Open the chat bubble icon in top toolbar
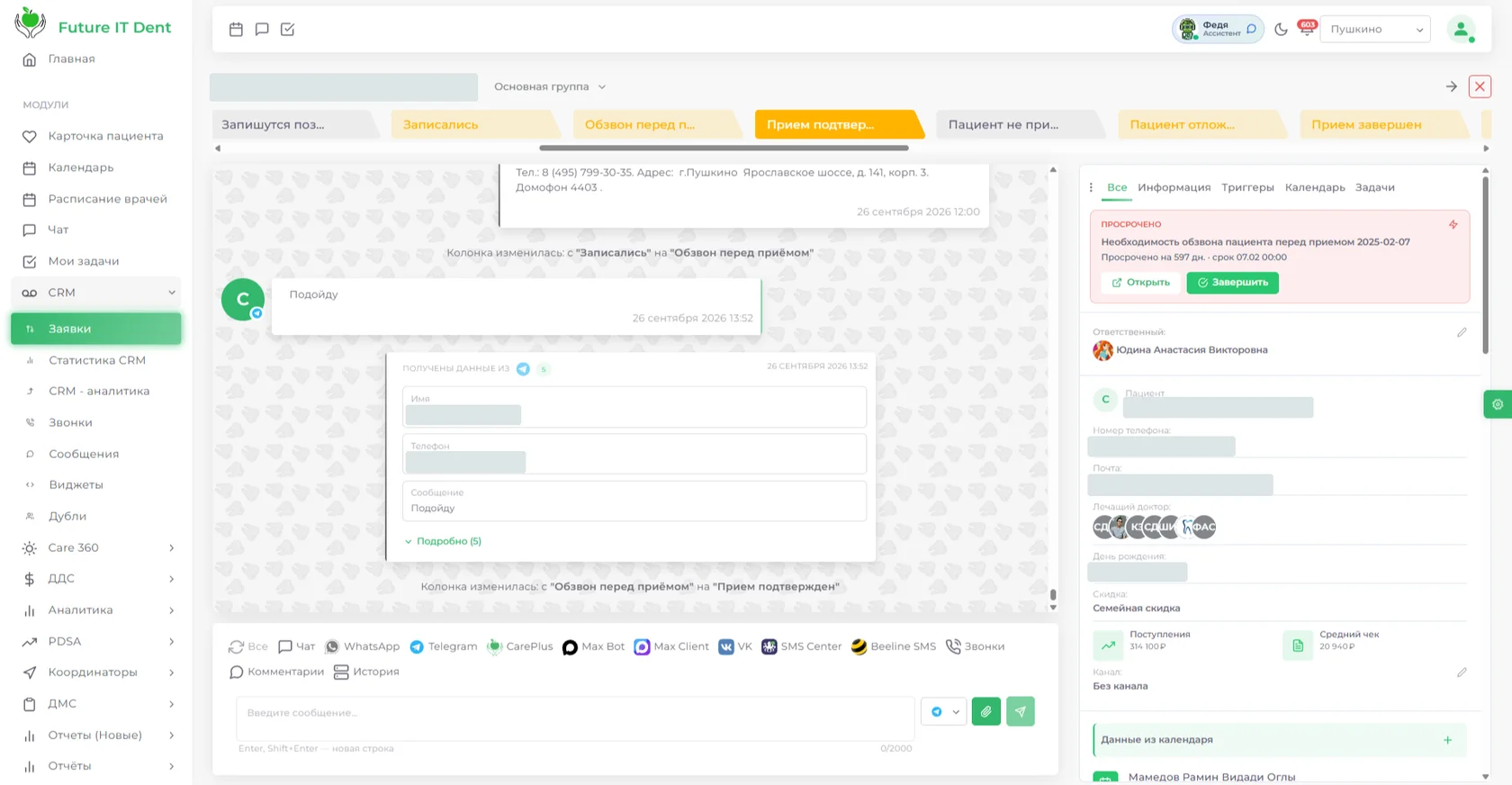This screenshot has height=785, width=1512. pos(262,30)
